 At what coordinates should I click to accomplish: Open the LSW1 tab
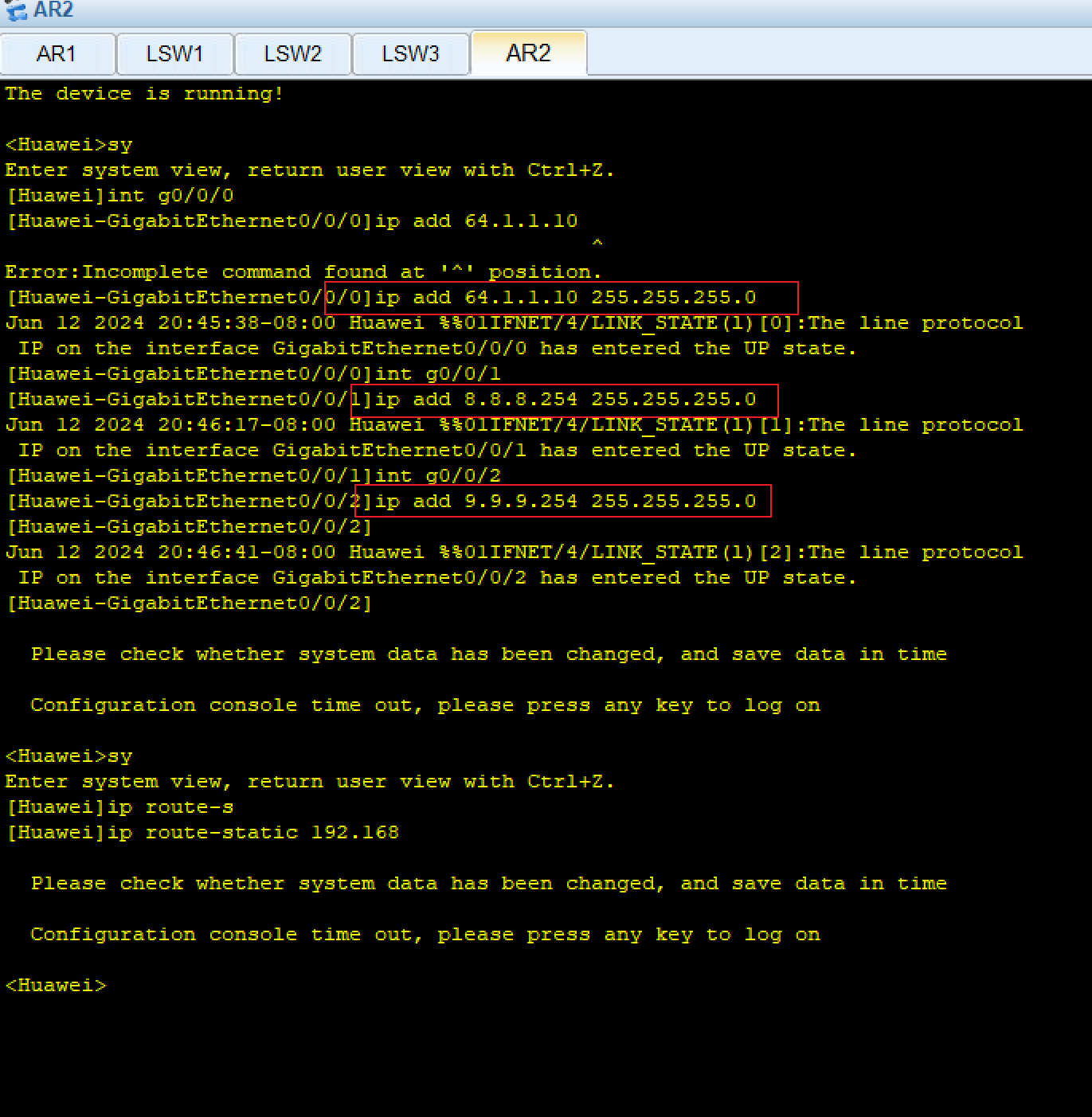tap(175, 54)
